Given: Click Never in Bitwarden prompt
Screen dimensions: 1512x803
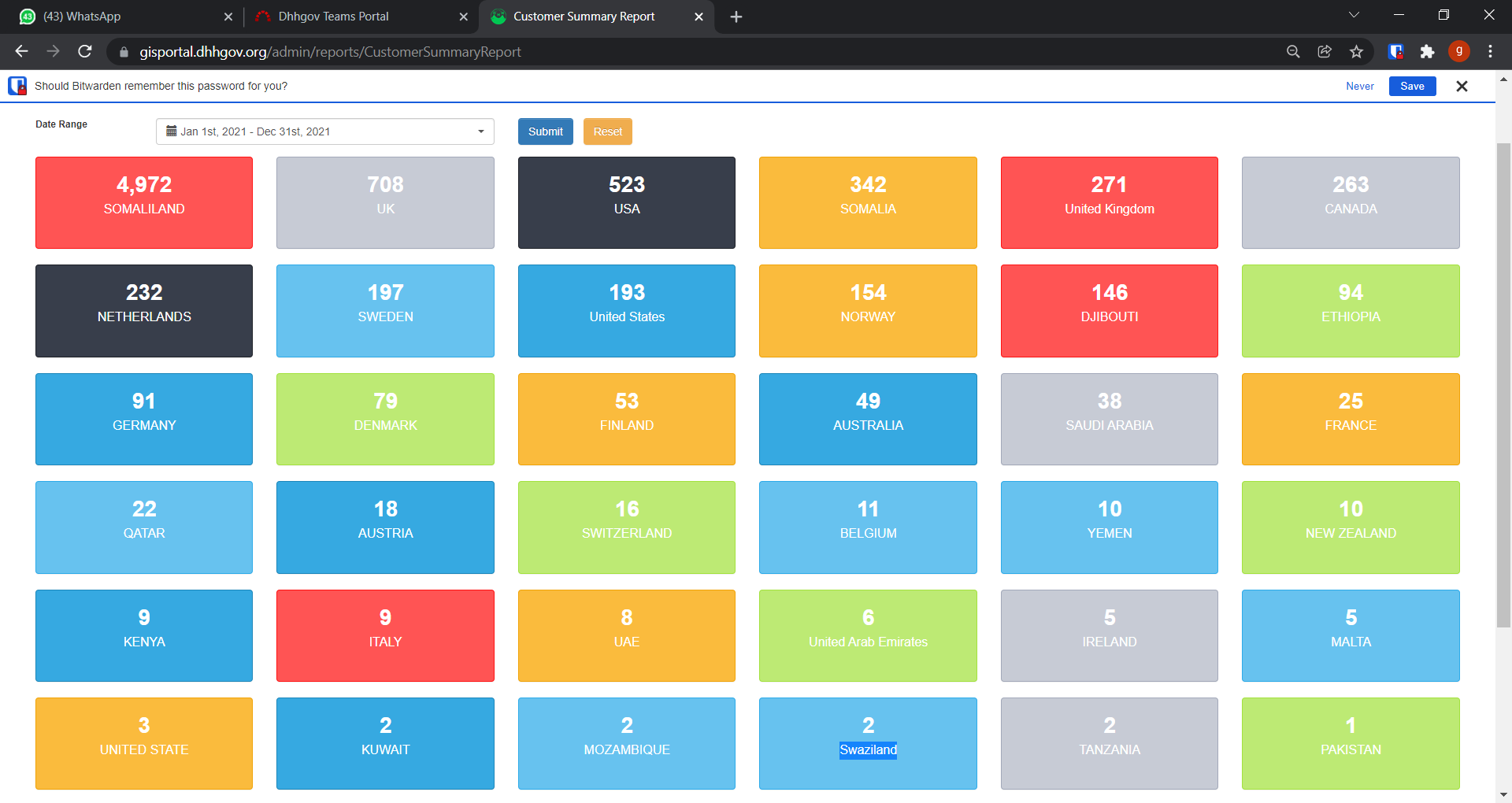Looking at the screenshot, I should point(1359,86).
